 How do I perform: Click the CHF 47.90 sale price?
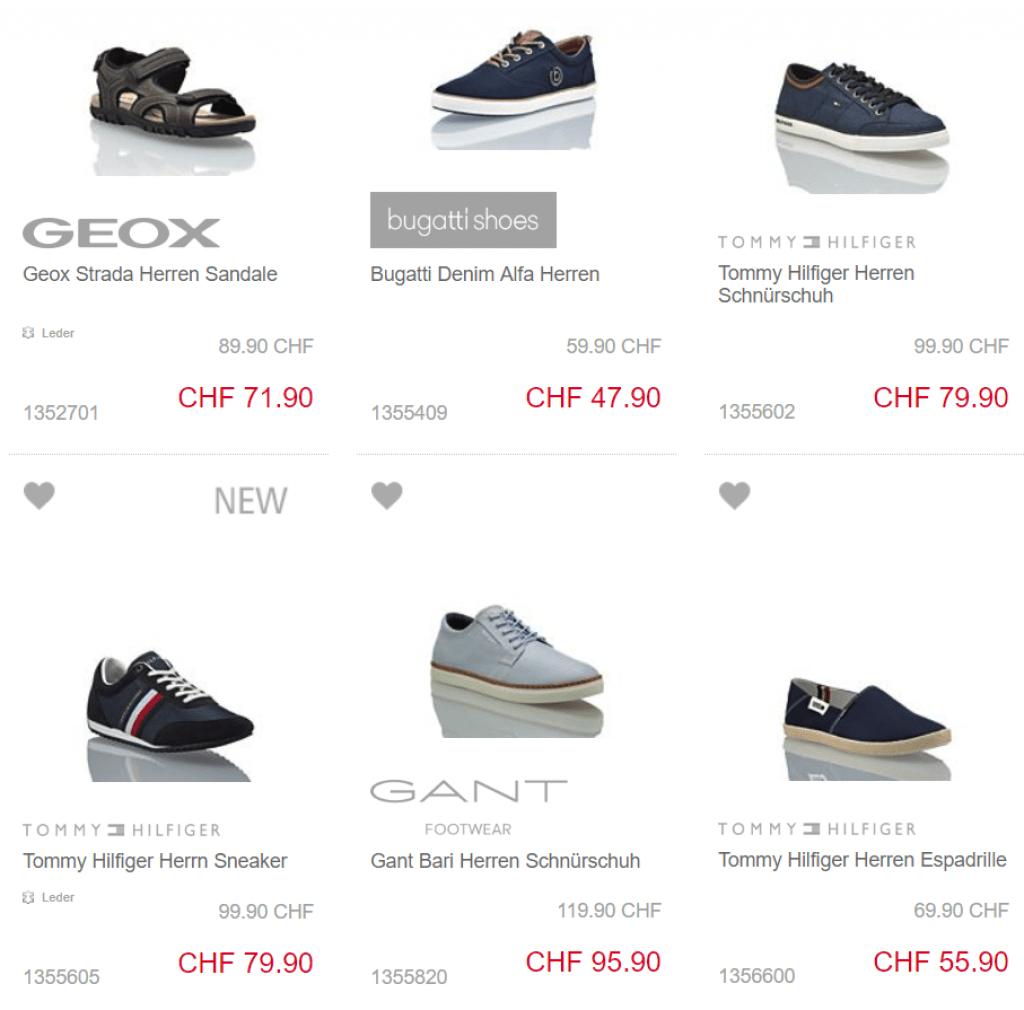click(x=593, y=398)
